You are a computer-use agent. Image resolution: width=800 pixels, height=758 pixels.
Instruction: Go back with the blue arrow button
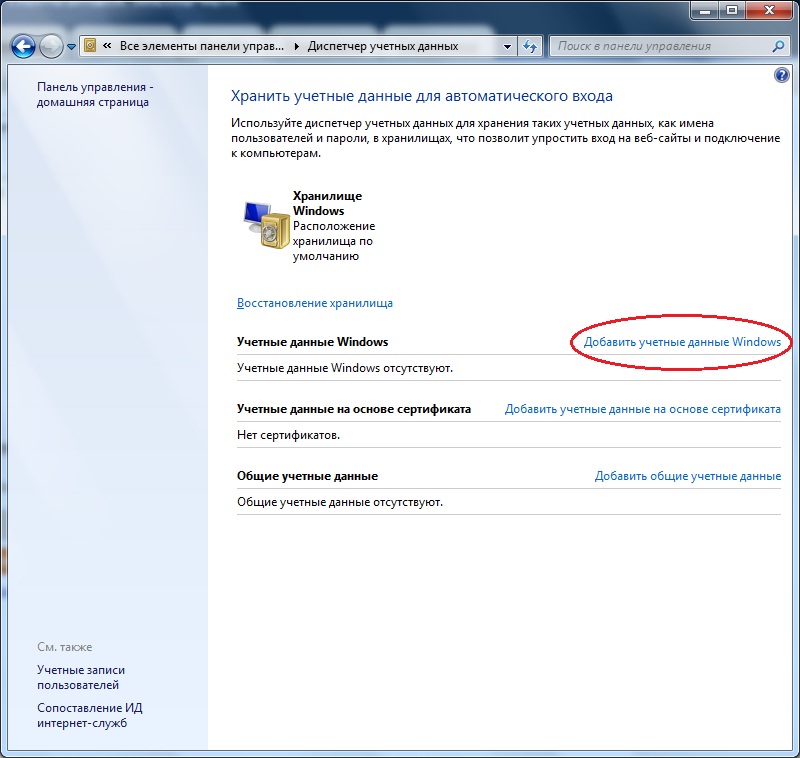23,46
